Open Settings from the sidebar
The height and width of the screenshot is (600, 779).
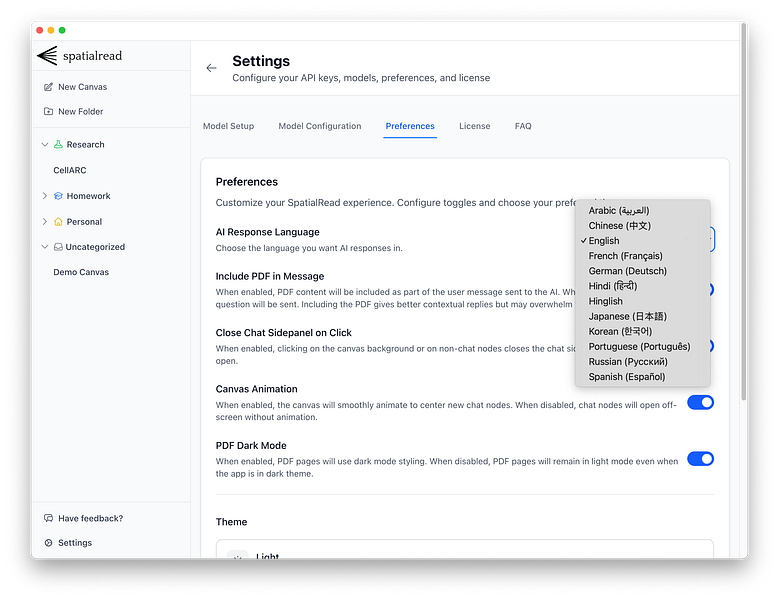pos(75,543)
